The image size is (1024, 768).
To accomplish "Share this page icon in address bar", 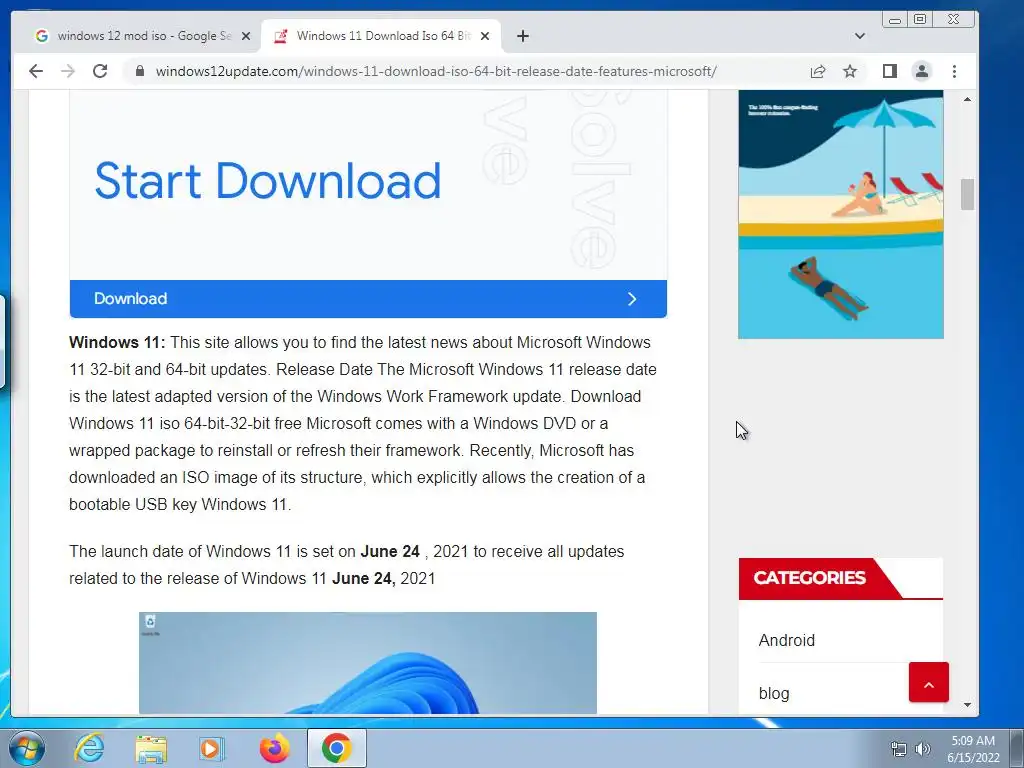I will click(x=818, y=71).
